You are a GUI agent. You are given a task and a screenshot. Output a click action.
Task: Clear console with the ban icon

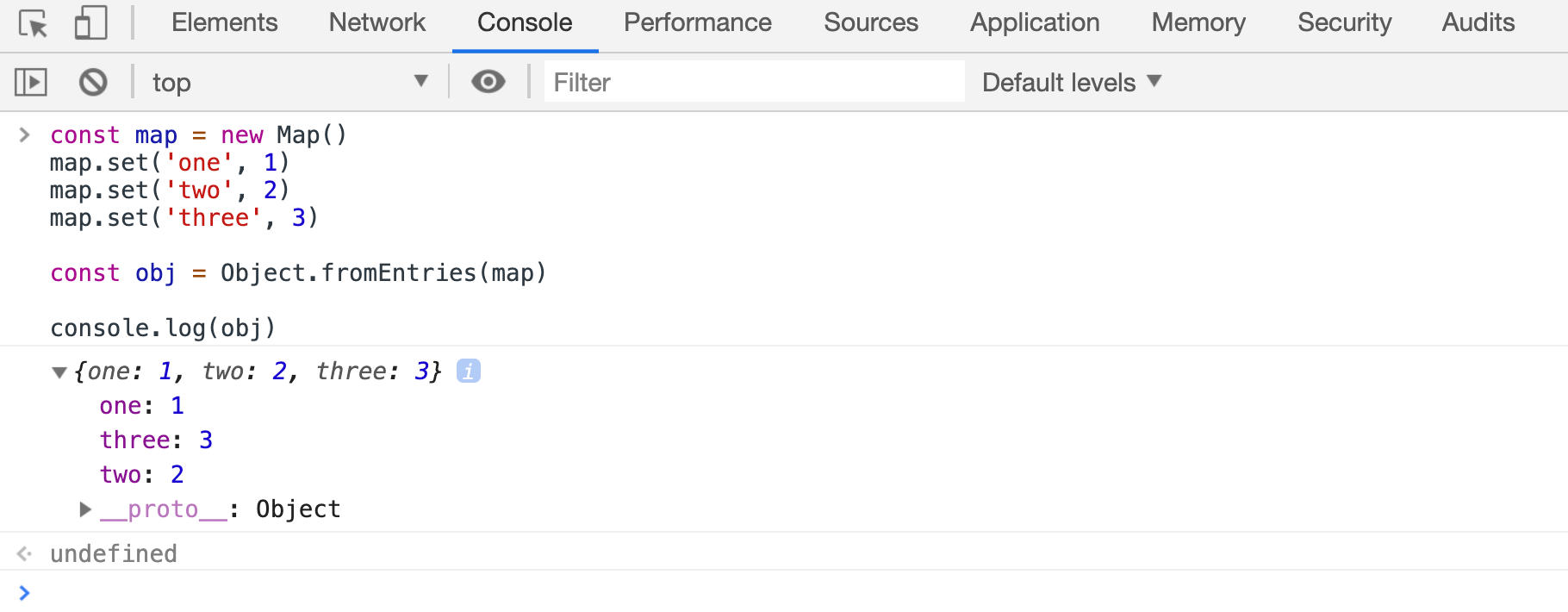point(93,83)
